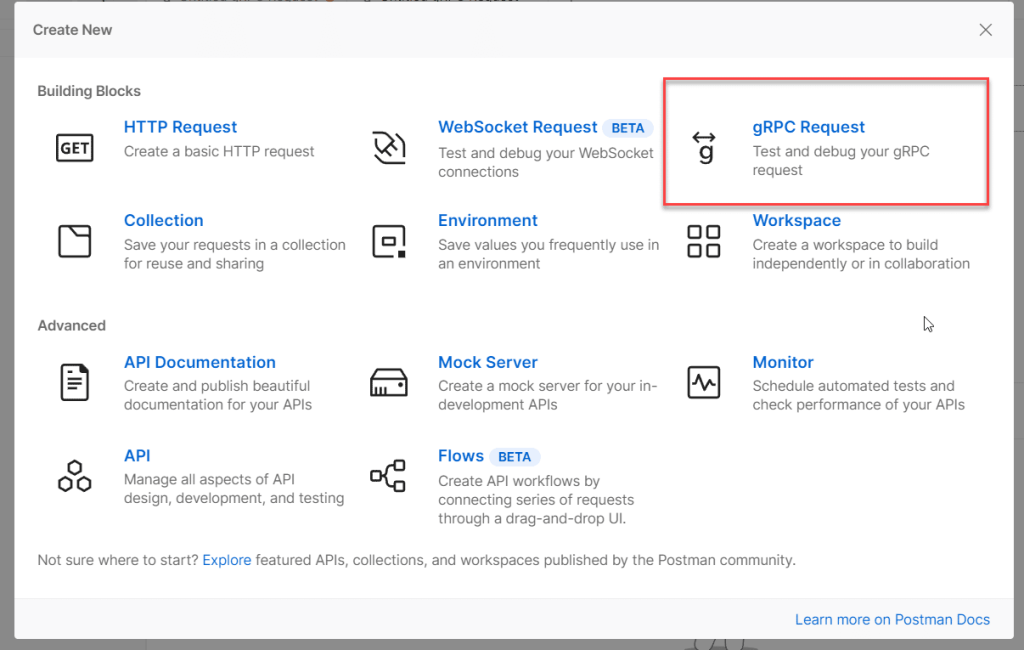Click the Collection folder icon

coord(74,241)
